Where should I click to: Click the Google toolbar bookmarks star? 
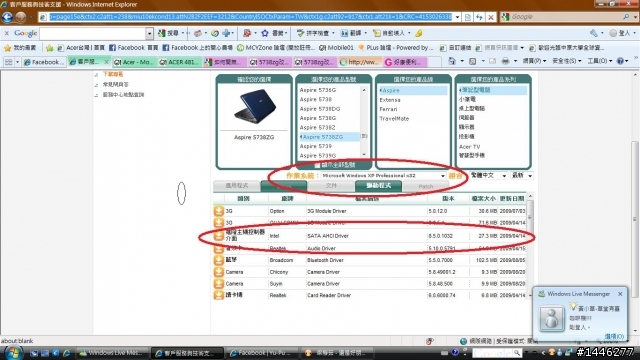click(264, 33)
